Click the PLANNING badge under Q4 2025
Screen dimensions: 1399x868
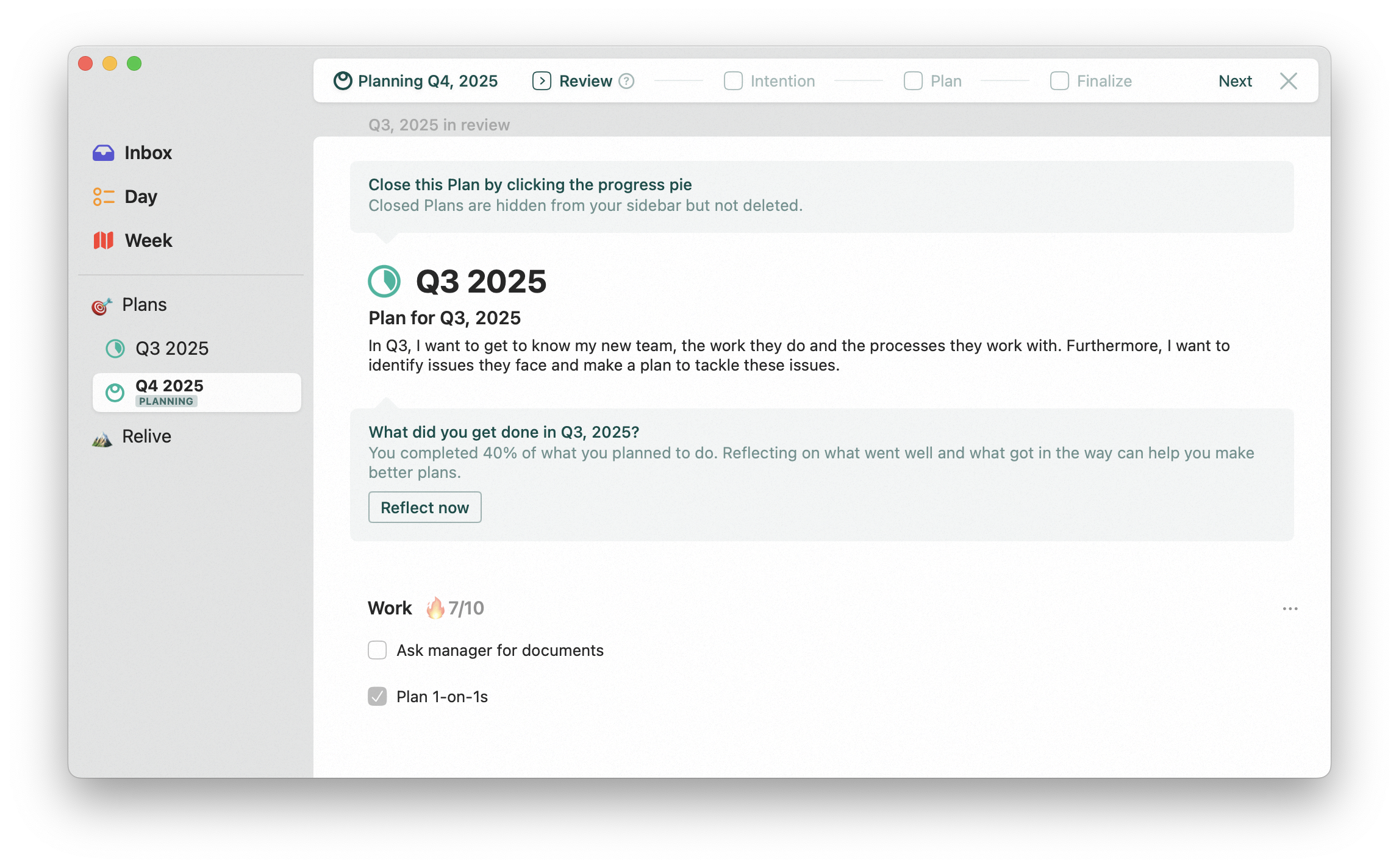pyautogui.click(x=166, y=401)
